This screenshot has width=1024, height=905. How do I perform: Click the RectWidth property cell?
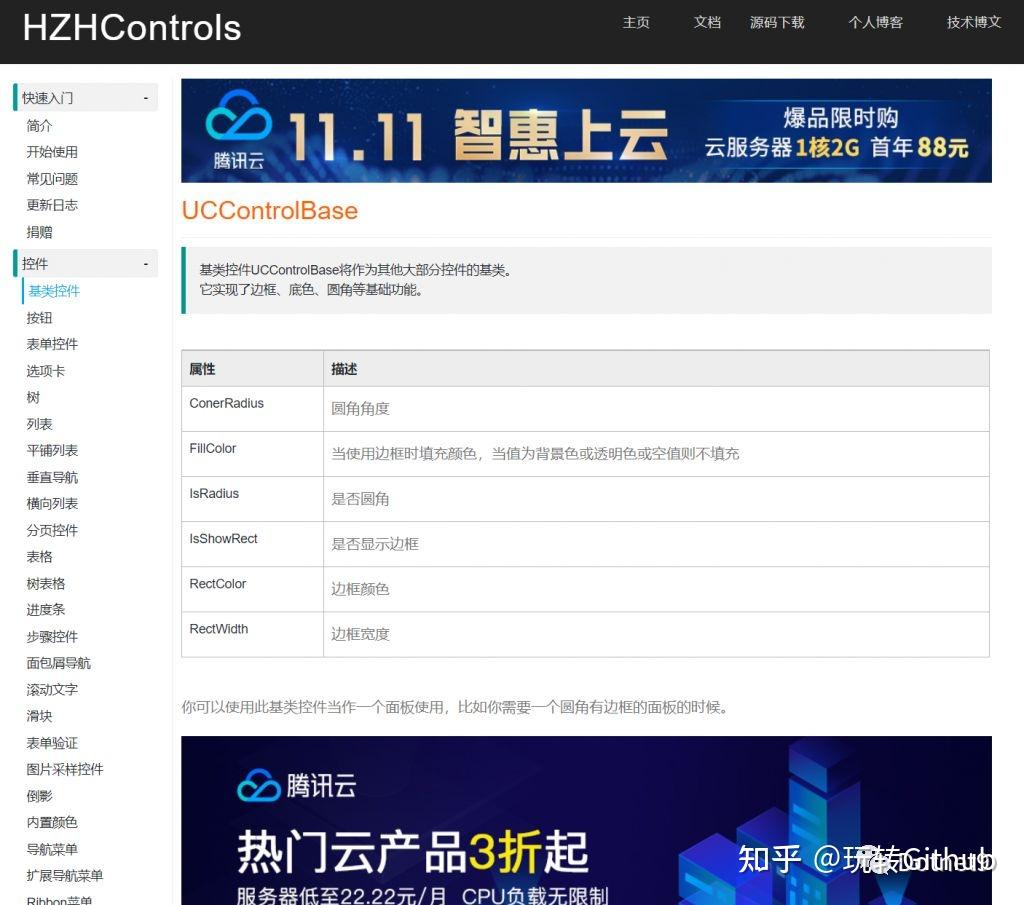click(252, 634)
